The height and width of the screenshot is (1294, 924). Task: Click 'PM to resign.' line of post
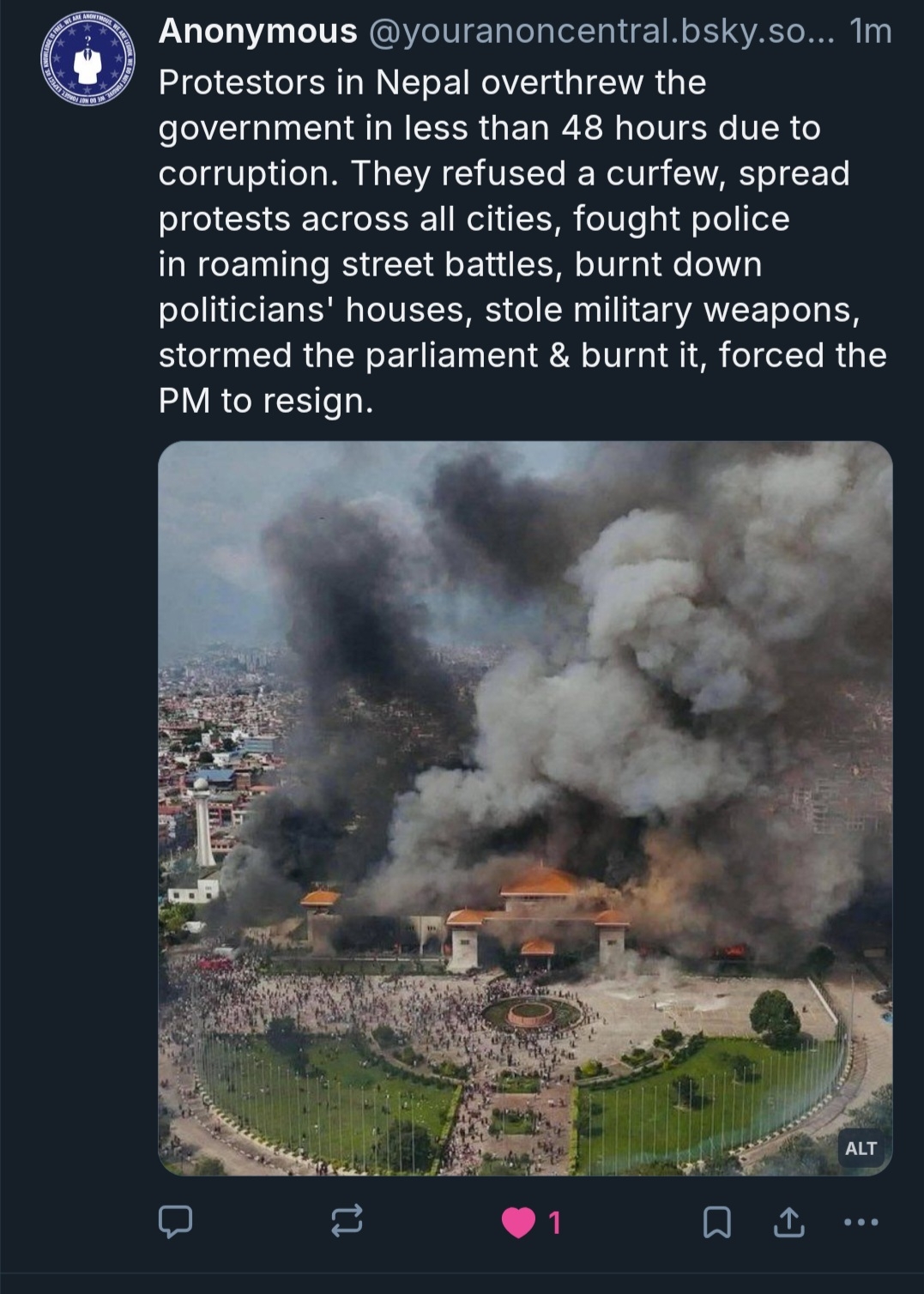[x=266, y=401]
